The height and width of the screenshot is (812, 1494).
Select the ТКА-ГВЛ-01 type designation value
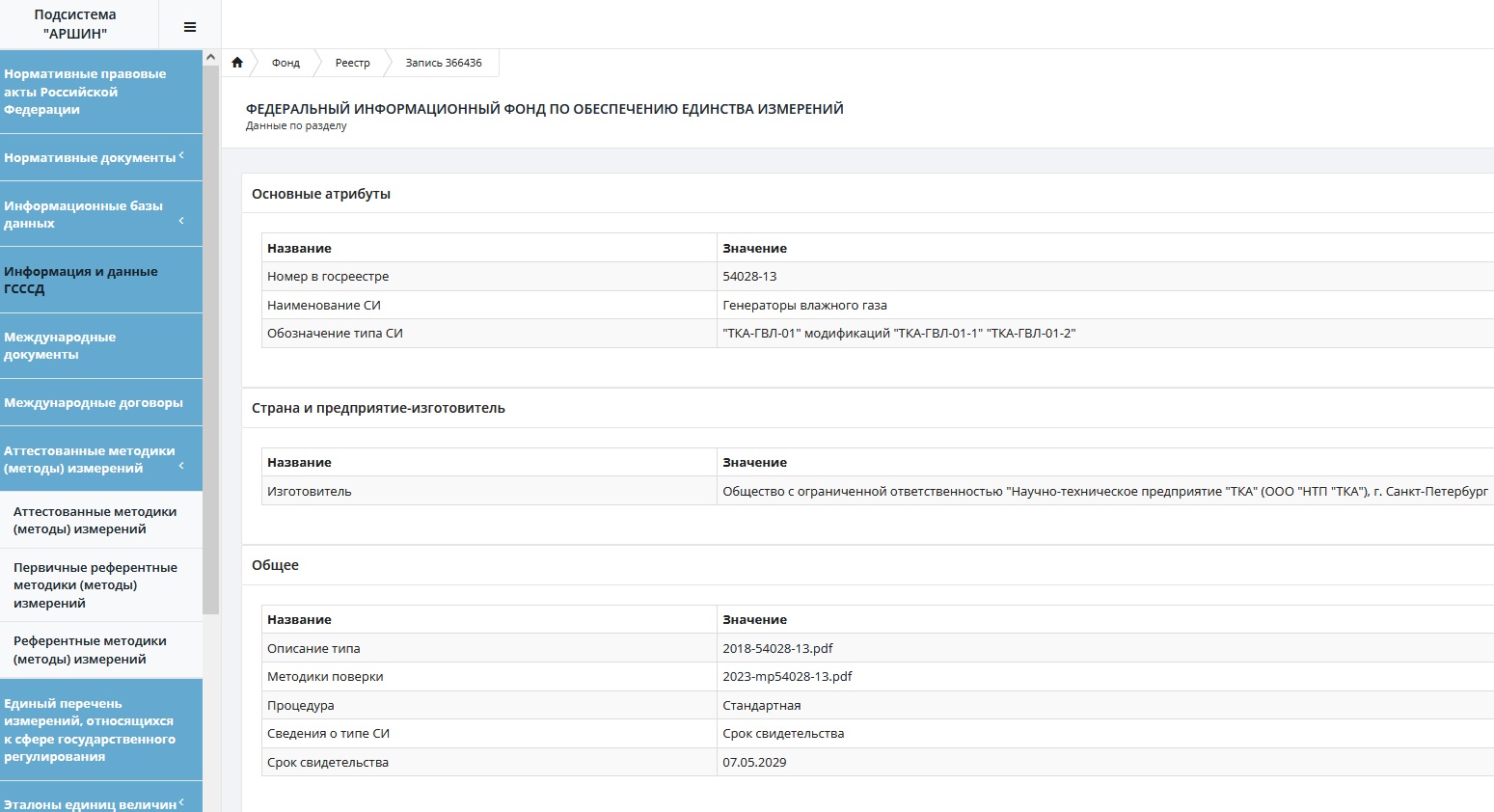tap(899, 333)
